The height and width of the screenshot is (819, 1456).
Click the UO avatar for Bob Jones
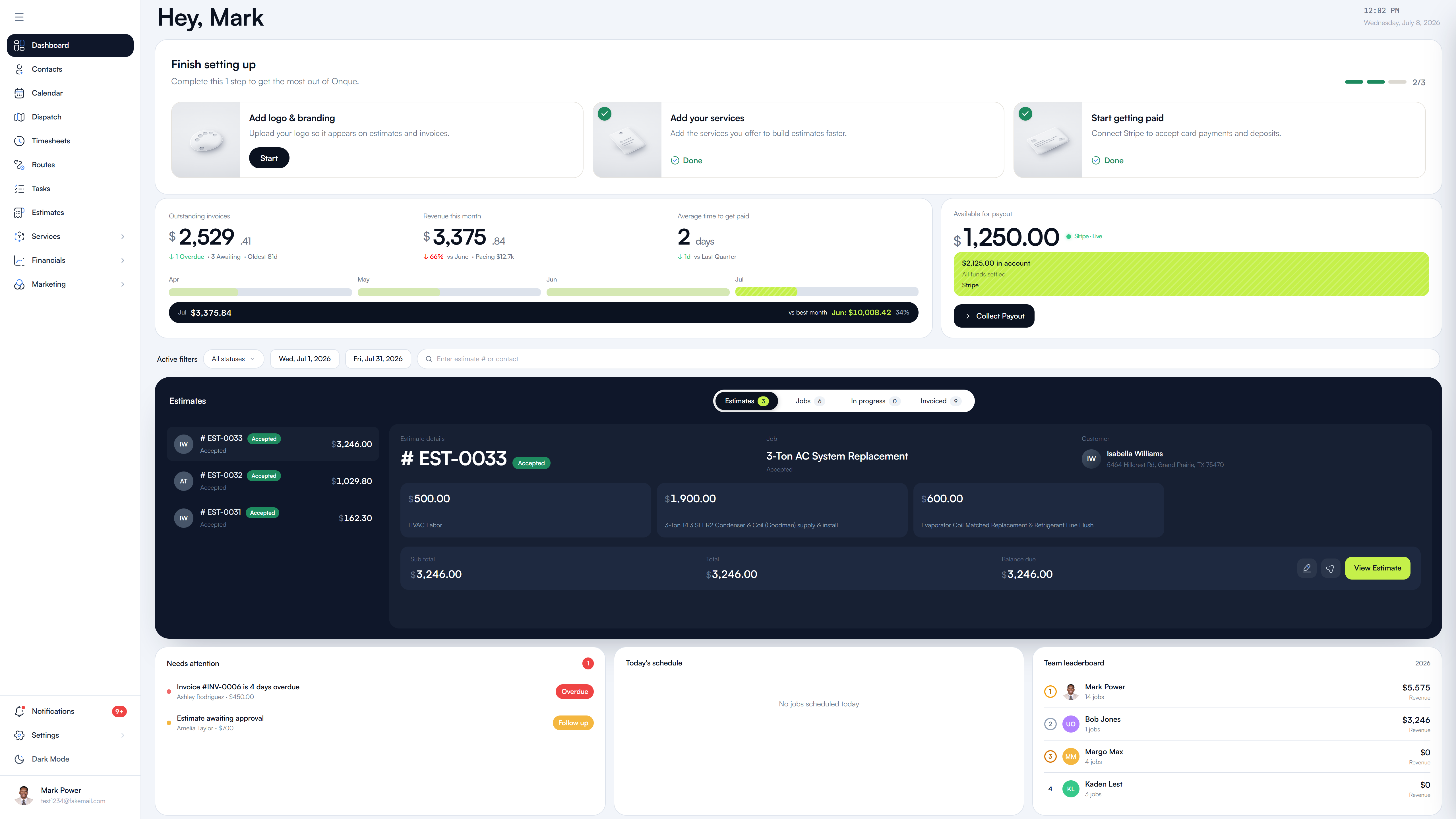point(1070,724)
